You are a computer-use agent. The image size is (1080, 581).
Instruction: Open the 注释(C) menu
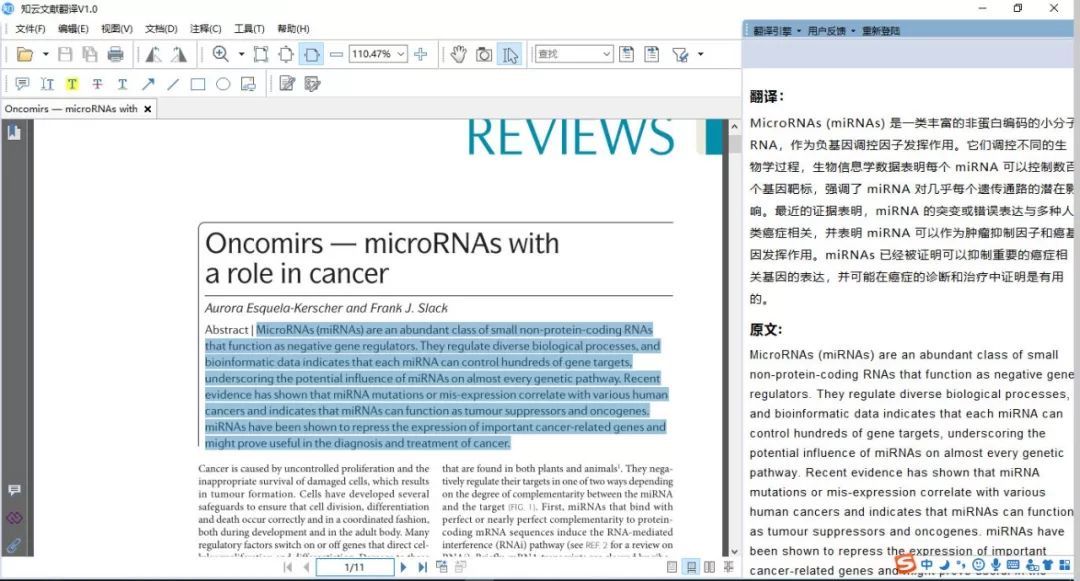pyautogui.click(x=205, y=28)
